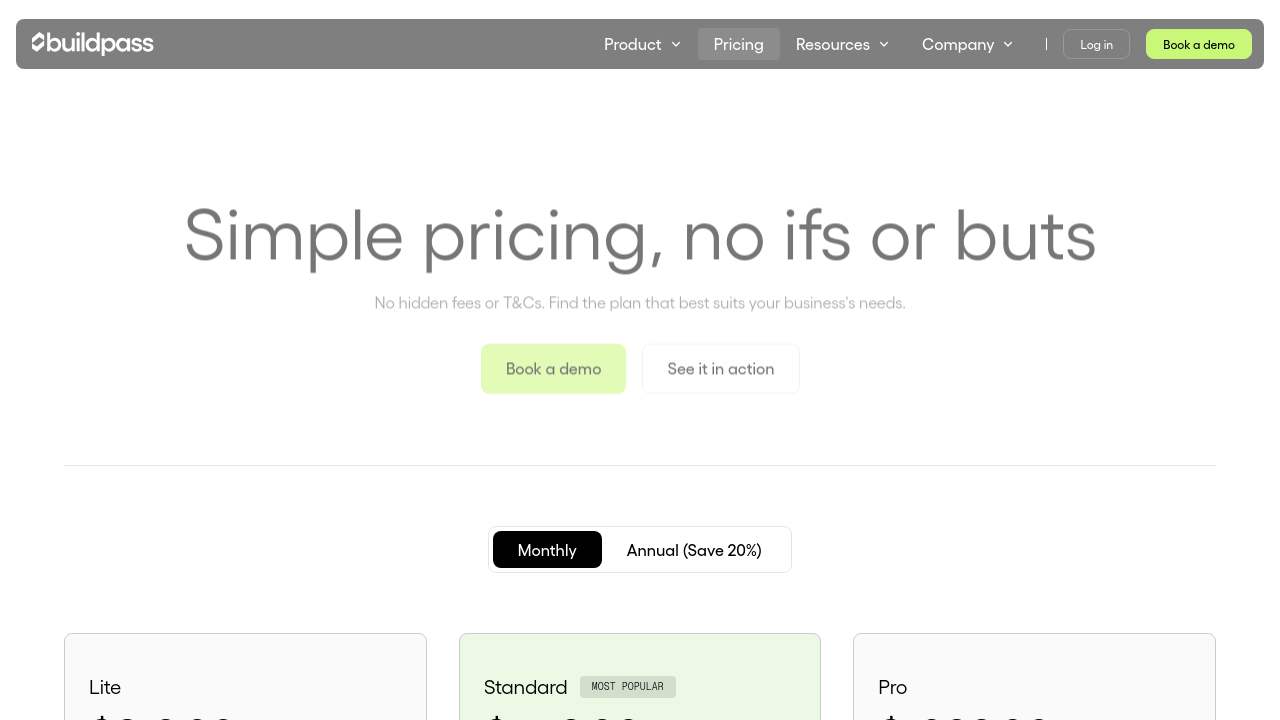The width and height of the screenshot is (1280, 720).
Task: Click the Lite plan heading
Action: tap(105, 687)
